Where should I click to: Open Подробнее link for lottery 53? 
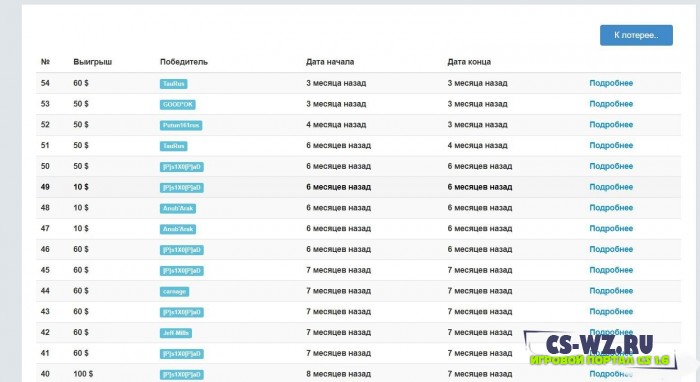pos(611,104)
